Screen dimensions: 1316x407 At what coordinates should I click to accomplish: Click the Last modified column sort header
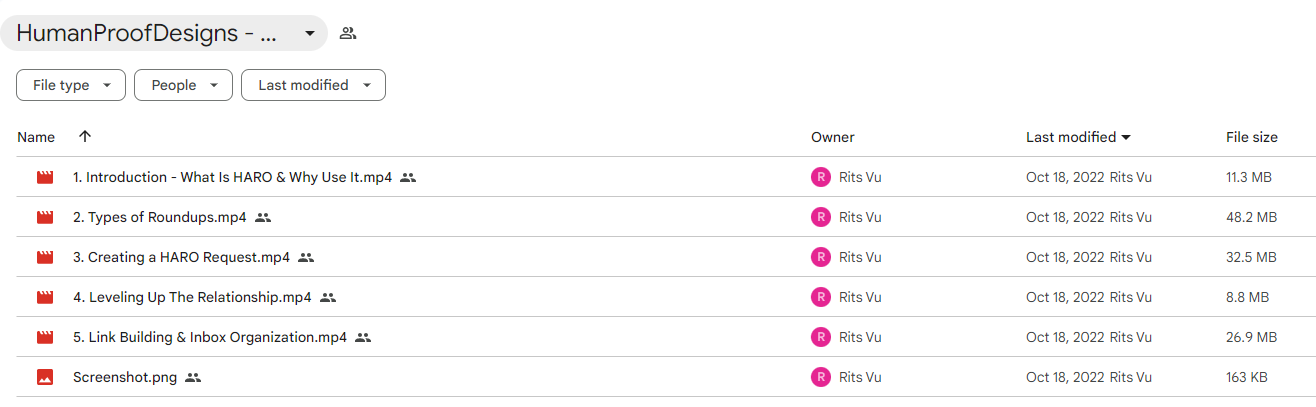1078,137
